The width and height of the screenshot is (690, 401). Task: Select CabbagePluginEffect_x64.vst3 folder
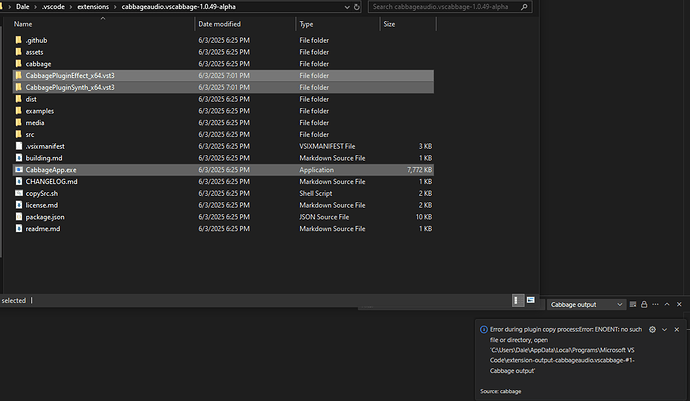[223, 76]
